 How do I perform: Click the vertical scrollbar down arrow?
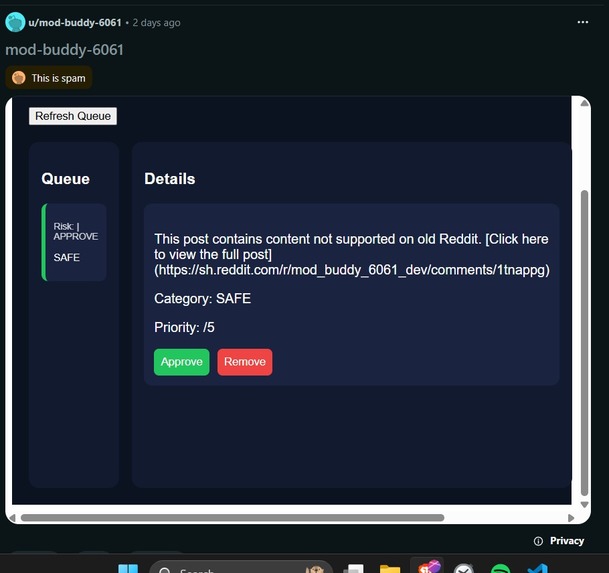click(585, 504)
